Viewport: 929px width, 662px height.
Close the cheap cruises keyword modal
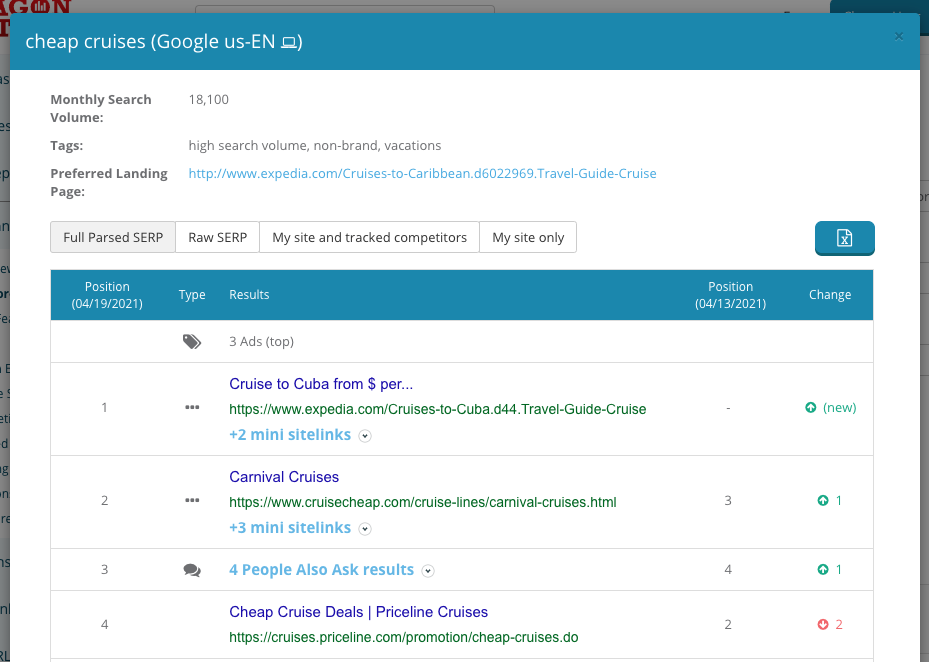tap(898, 35)
